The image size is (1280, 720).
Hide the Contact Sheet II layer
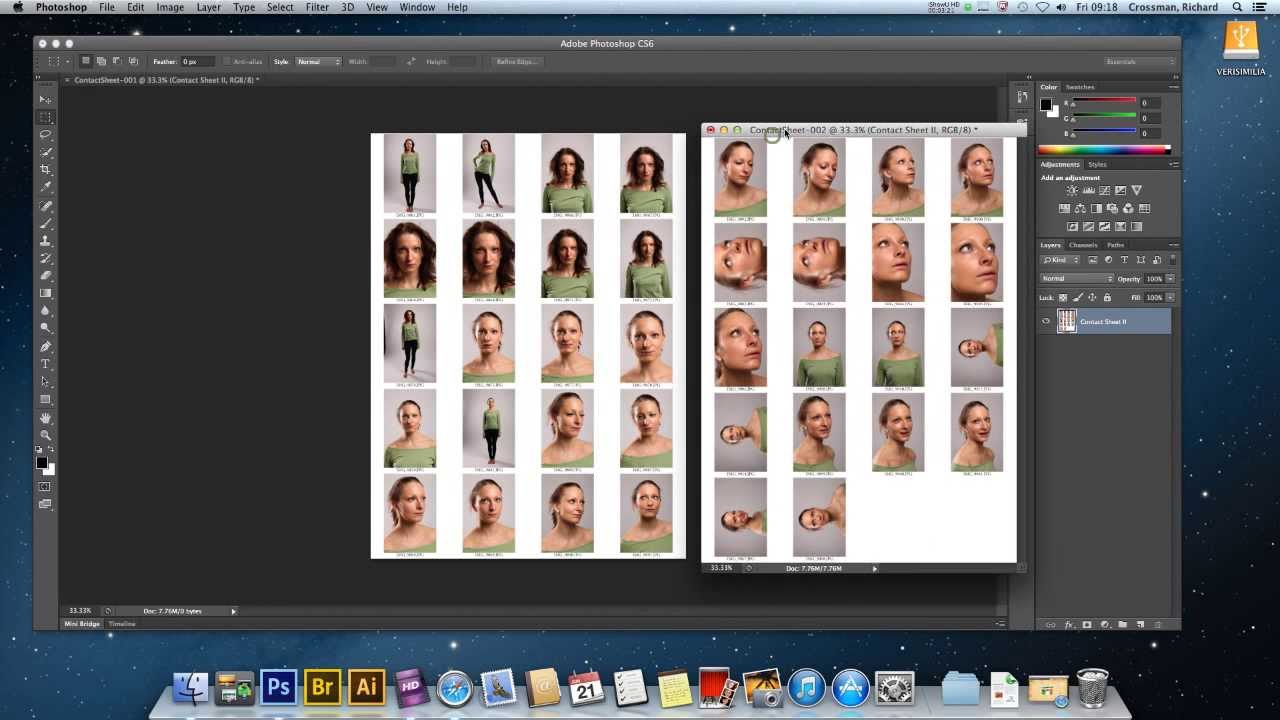[x=1046, y=321]
